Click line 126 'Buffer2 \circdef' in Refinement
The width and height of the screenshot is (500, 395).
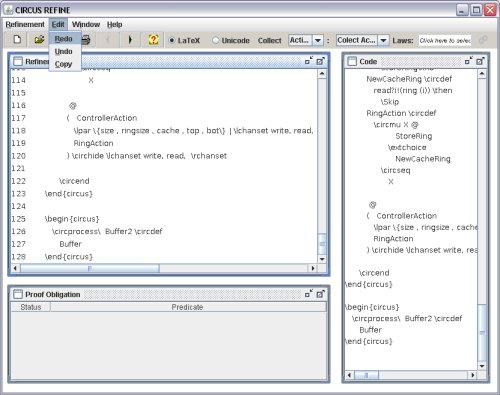tap(134, 231)
